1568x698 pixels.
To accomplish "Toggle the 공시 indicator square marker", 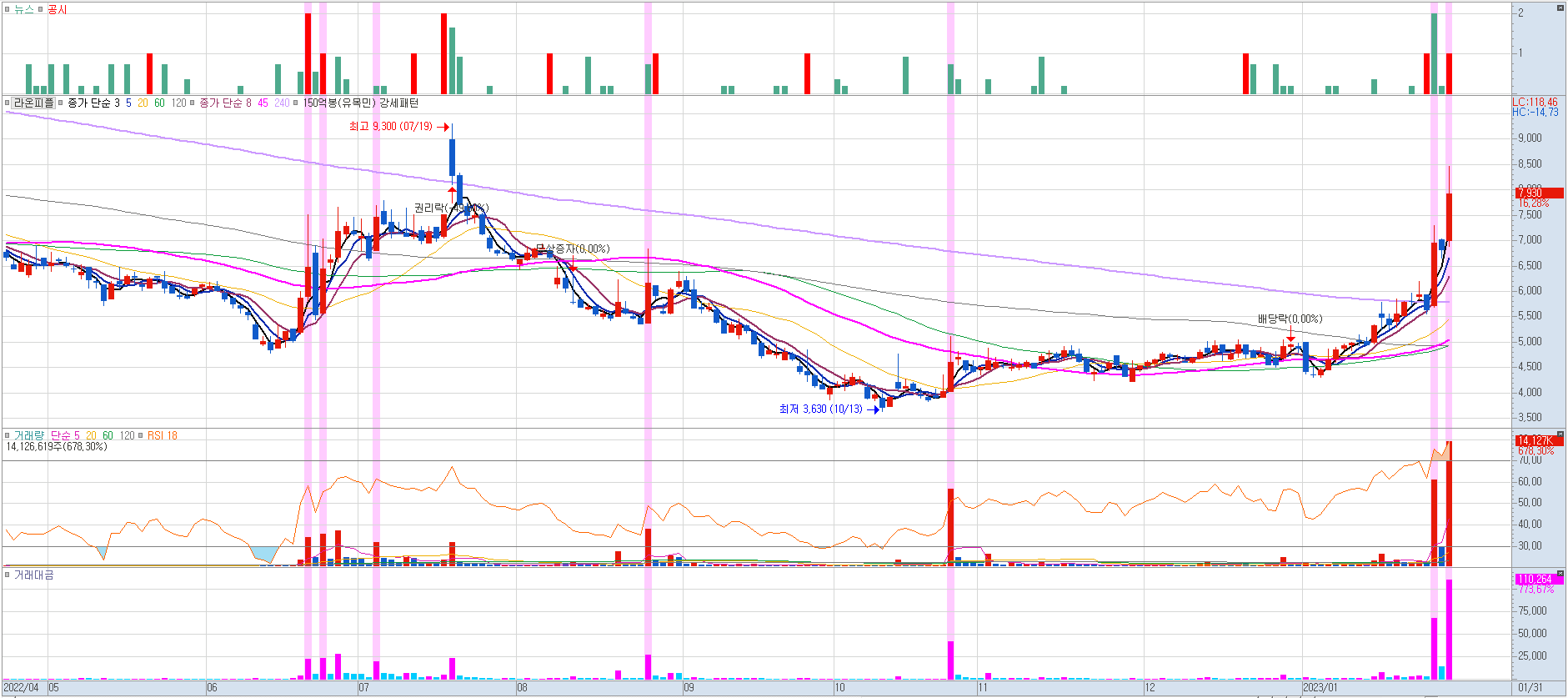I will [41, 9].
